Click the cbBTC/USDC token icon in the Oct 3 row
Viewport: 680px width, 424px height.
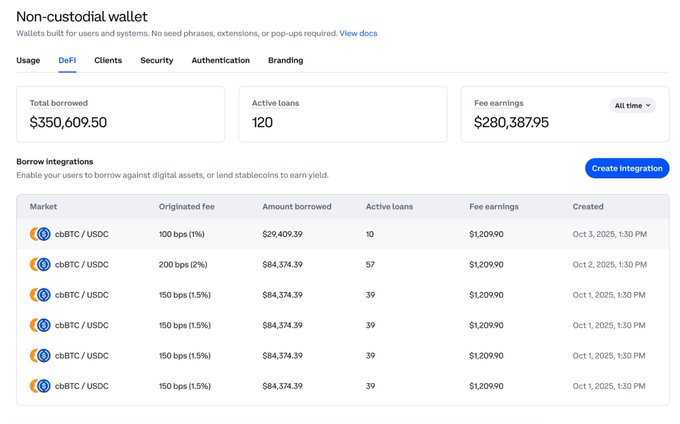pyautogui.click(x=40, y=234)
